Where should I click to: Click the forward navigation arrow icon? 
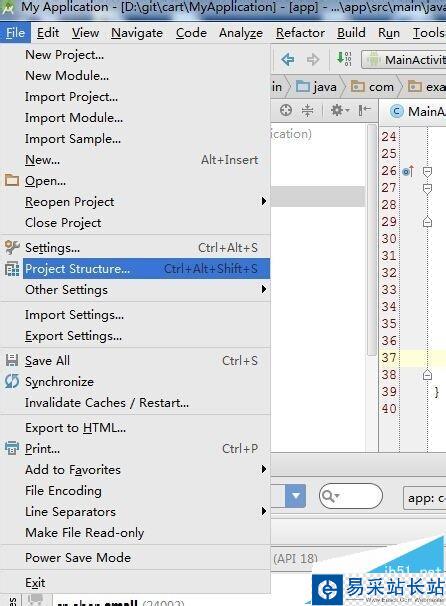[313, 60]
